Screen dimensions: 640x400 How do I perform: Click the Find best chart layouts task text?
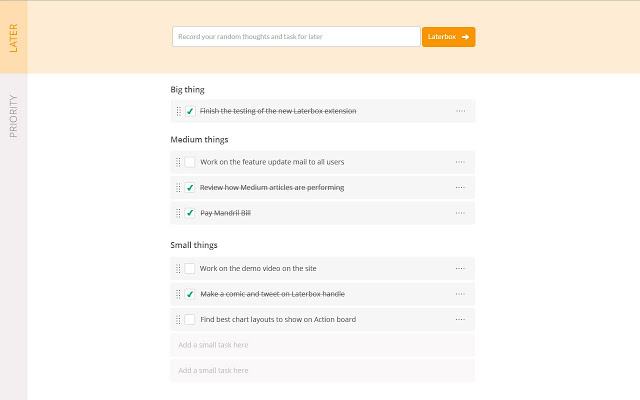(278, 320)
